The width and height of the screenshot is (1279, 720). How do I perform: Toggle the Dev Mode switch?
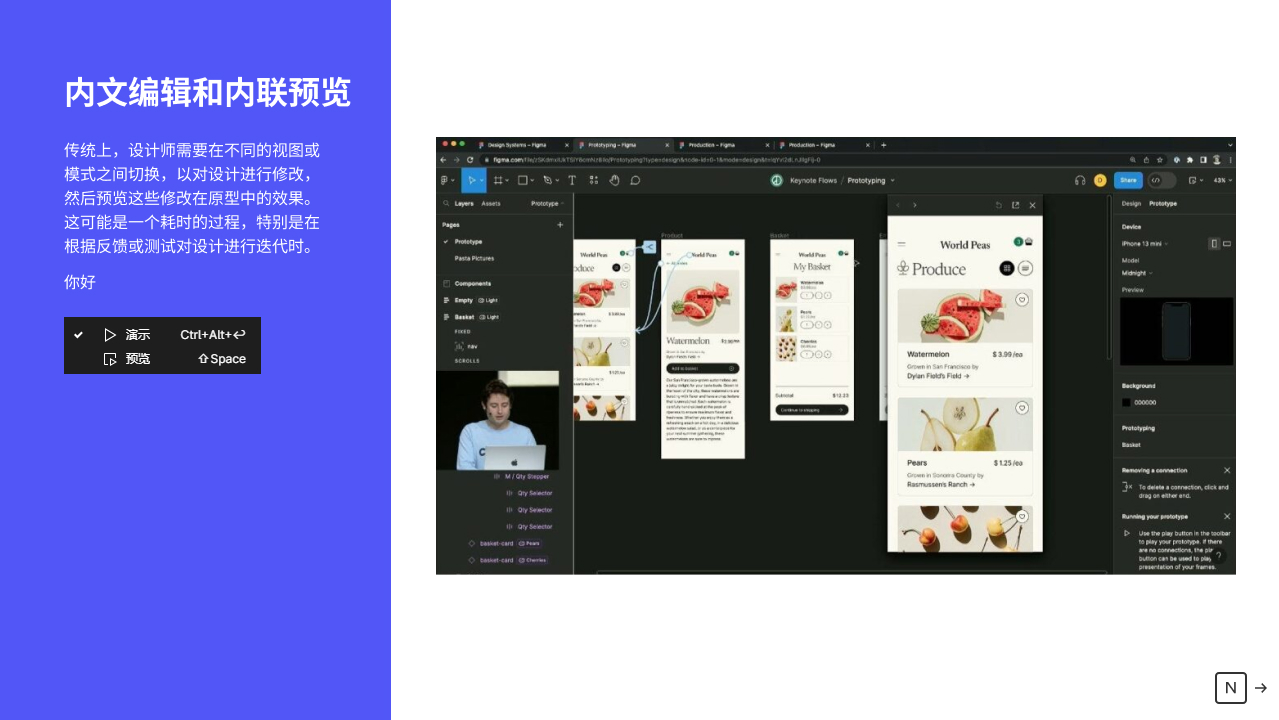click(x=1161, y=180)
